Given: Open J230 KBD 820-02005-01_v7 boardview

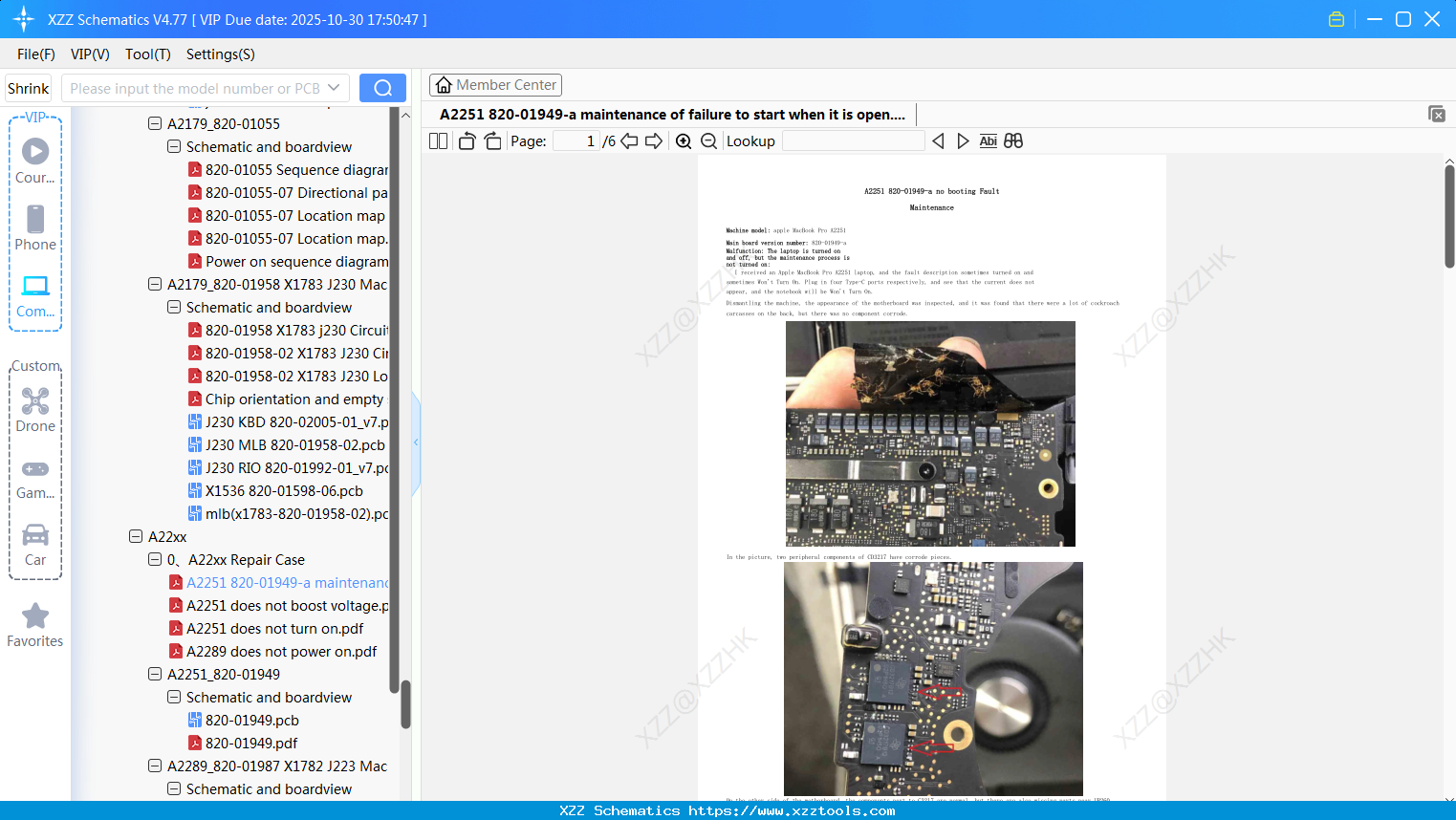Looking at the screenshot, I should pyautogui.click(x=288, y=421).
